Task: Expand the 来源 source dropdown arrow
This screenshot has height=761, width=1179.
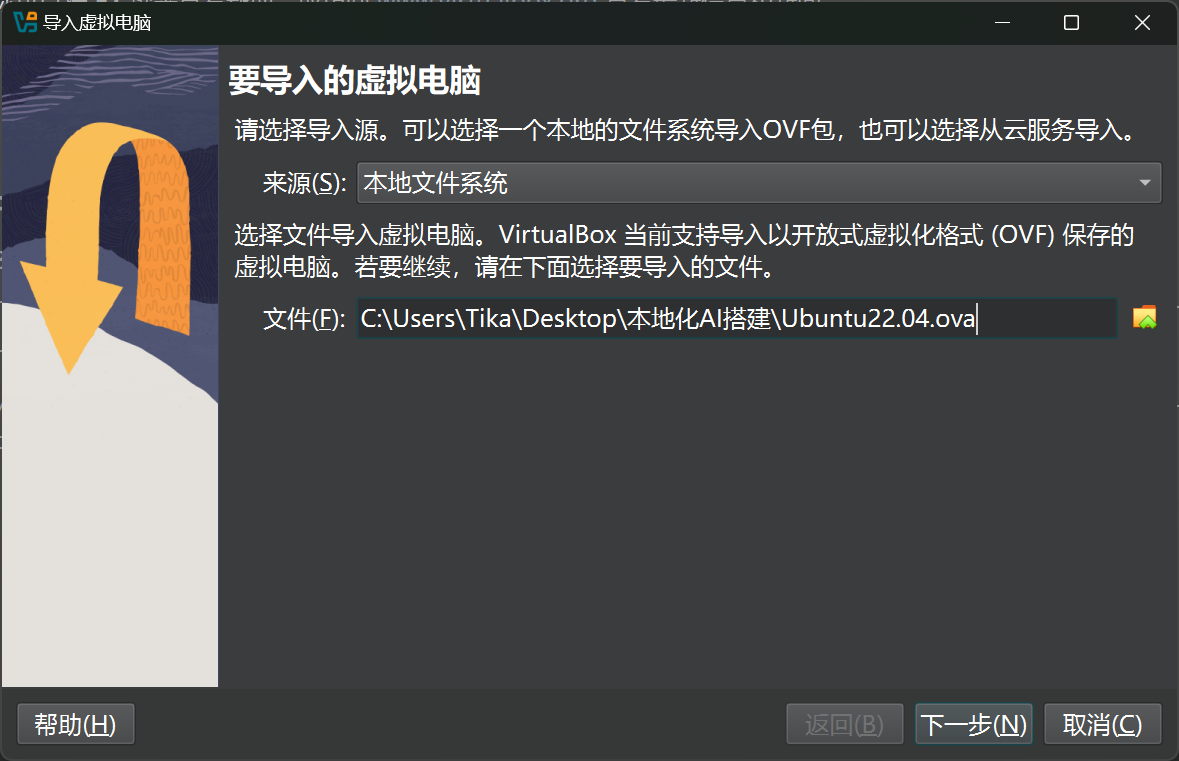Action: (x=1144, y=183)
